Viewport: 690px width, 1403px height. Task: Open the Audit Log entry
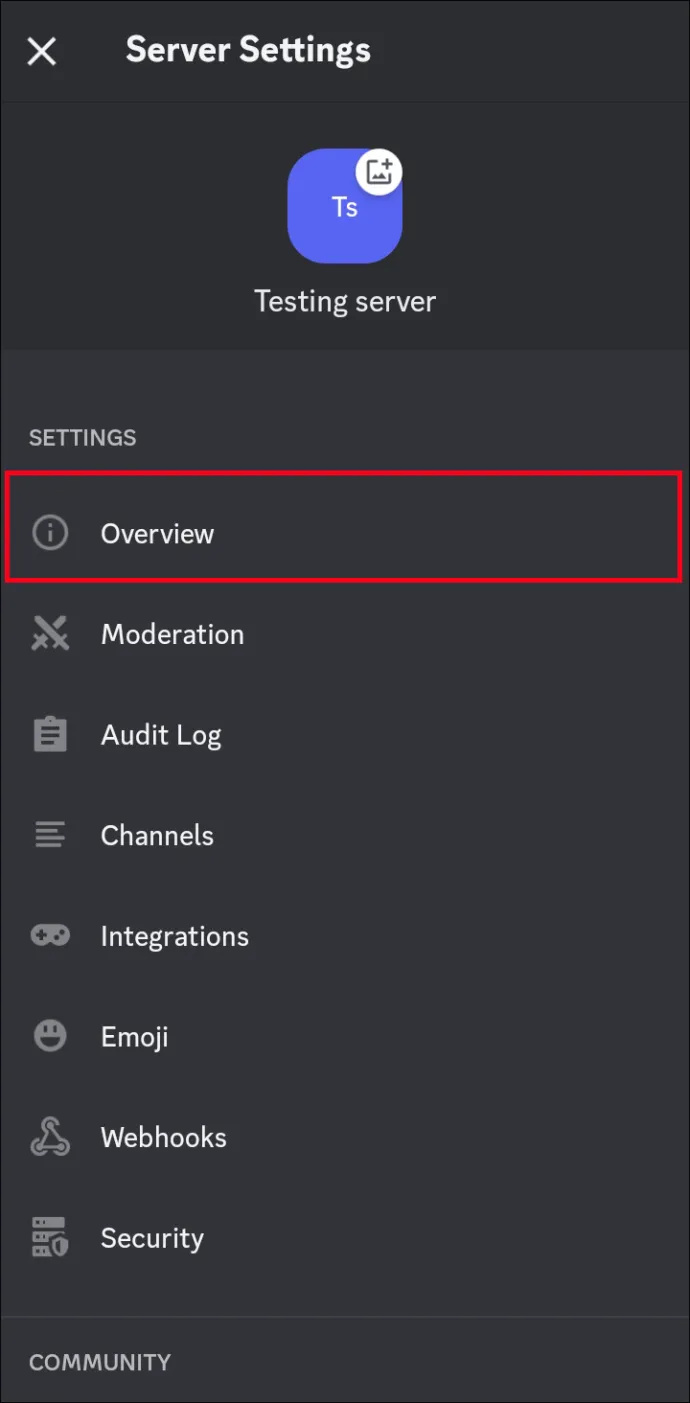click(345, 735)
